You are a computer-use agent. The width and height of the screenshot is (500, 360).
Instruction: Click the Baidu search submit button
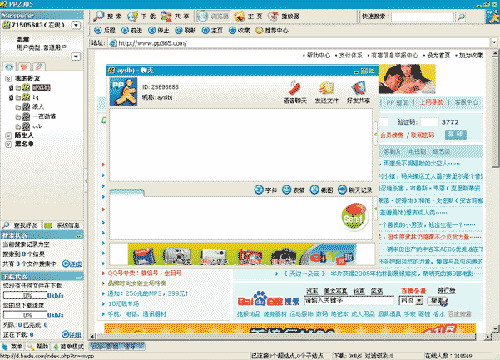click(x=438, y=301)
